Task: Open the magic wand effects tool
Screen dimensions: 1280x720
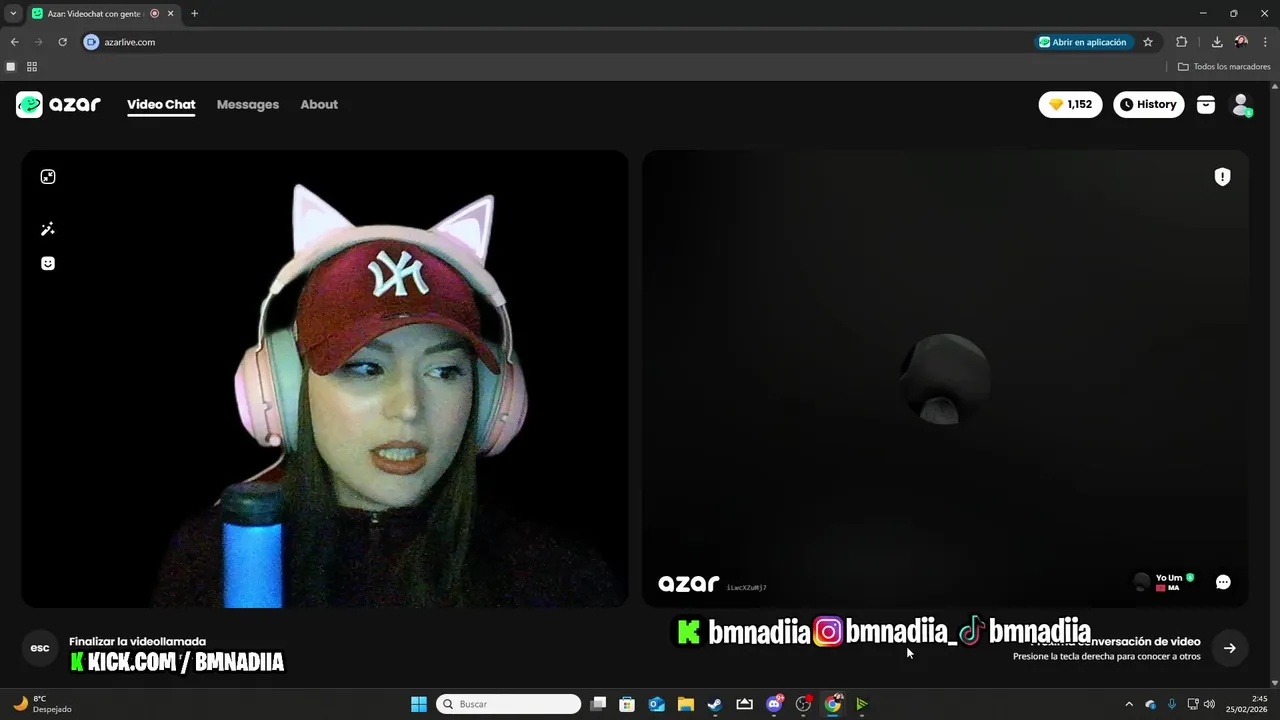Action: pos(48,229)
